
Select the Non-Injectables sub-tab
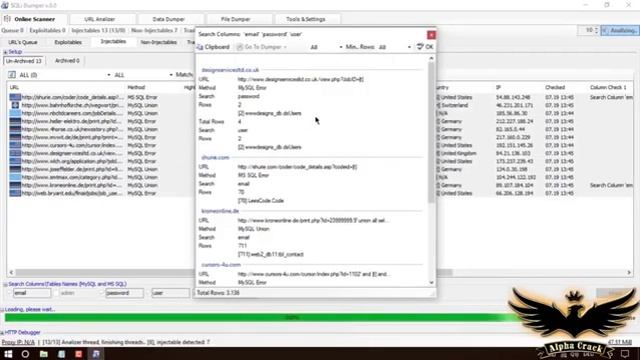tap(158, 42)
